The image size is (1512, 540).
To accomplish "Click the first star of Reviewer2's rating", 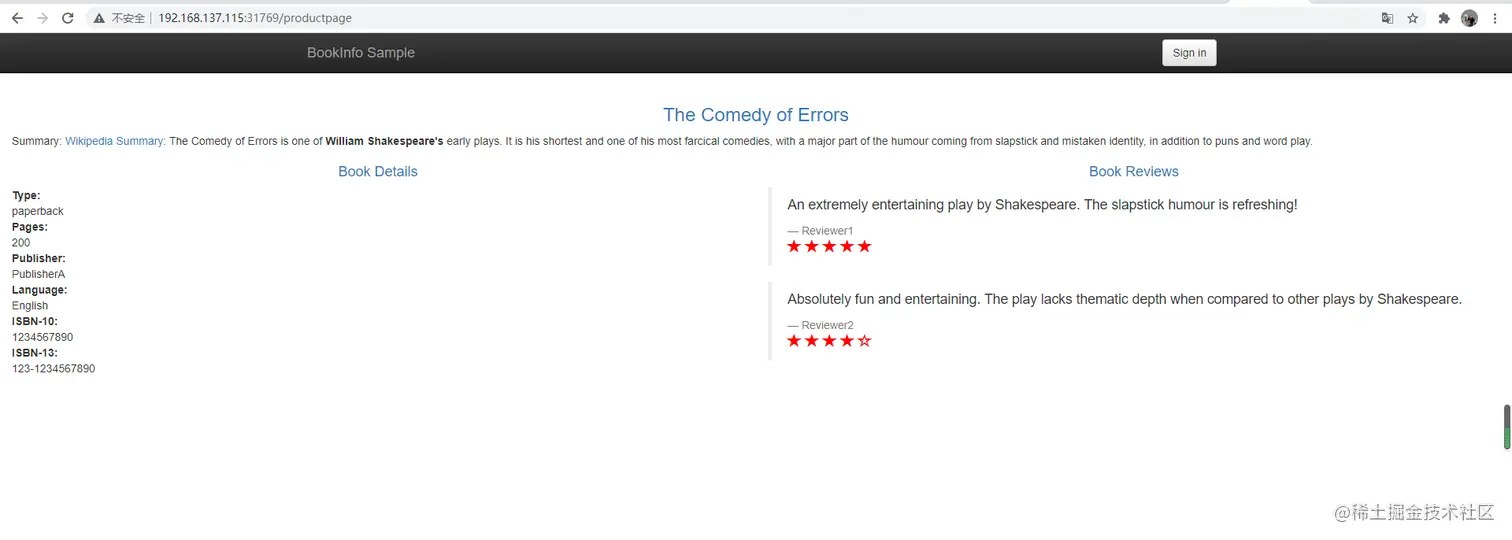I will click(x=794, y=341).
